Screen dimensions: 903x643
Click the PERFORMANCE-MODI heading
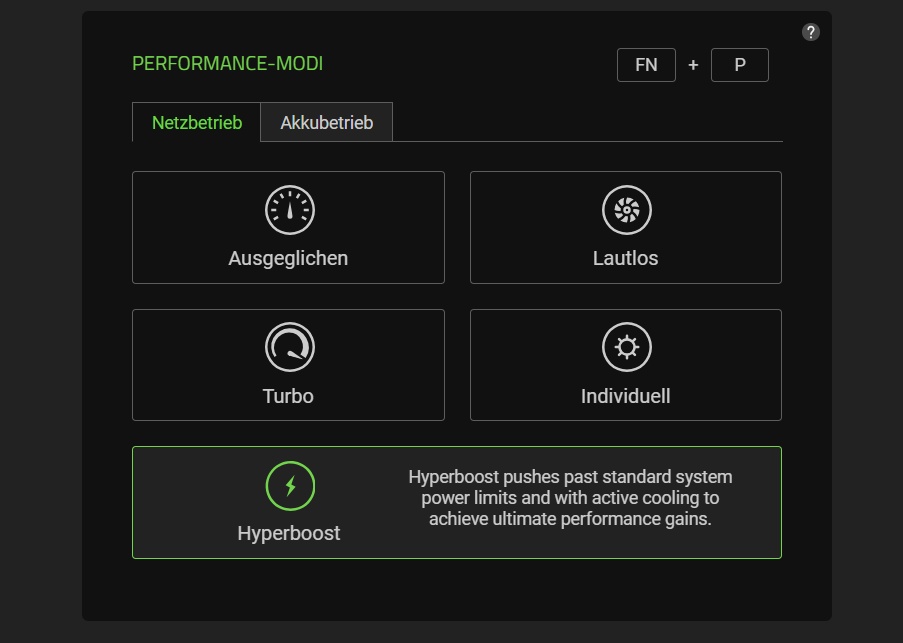(x=228, y=64)
